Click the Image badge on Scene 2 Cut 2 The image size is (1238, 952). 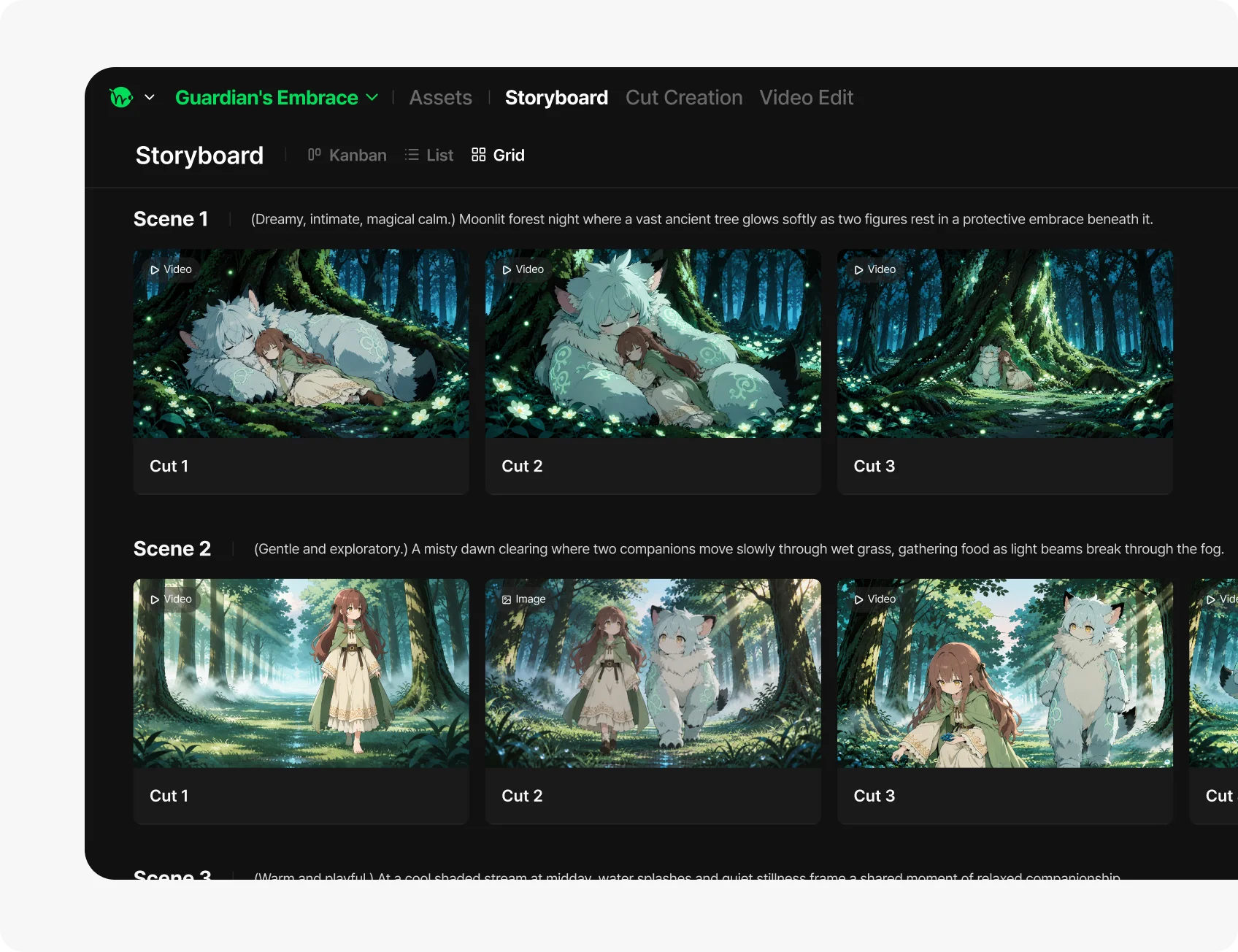coord(523,599)
